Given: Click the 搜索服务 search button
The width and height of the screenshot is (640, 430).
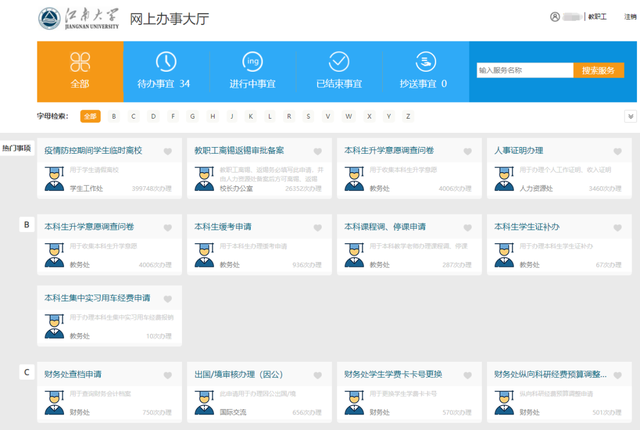Looking at the screenshot, I should coord(598,71).
